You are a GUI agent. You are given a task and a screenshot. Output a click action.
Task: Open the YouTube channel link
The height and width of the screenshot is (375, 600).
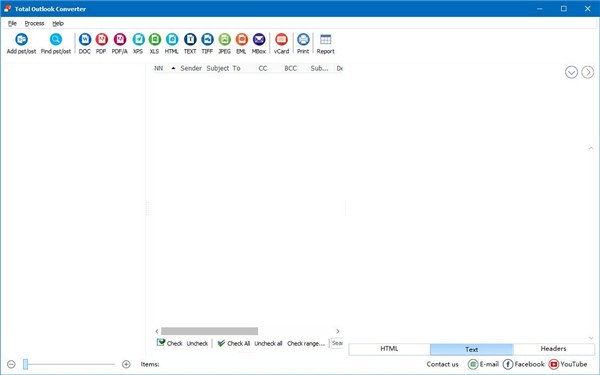(568, 364)
